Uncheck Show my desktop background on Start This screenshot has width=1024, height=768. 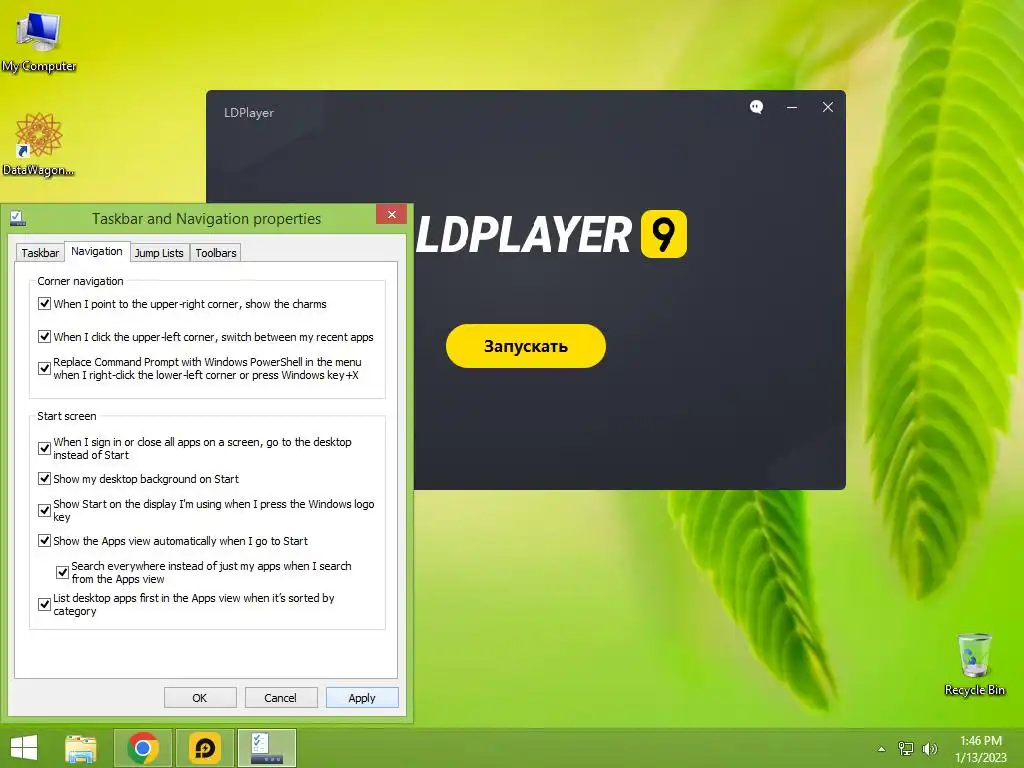[44, 479]
